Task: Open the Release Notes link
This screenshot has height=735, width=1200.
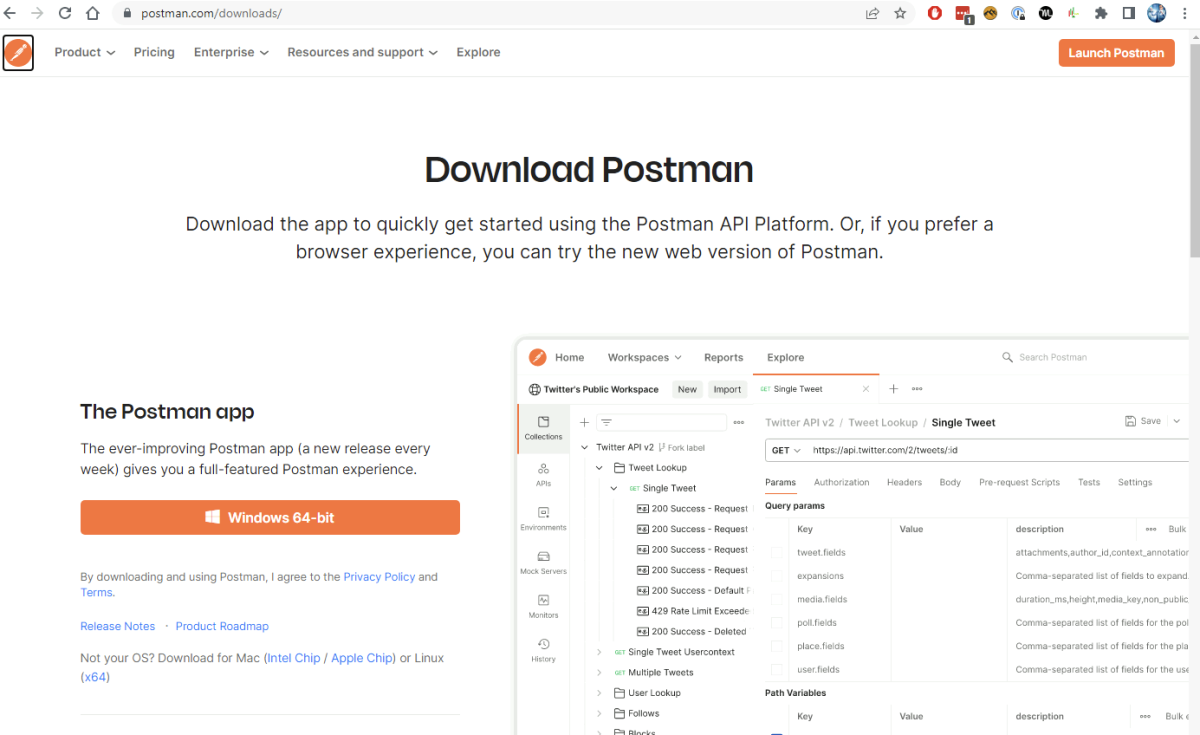Action: click(118, 625)
